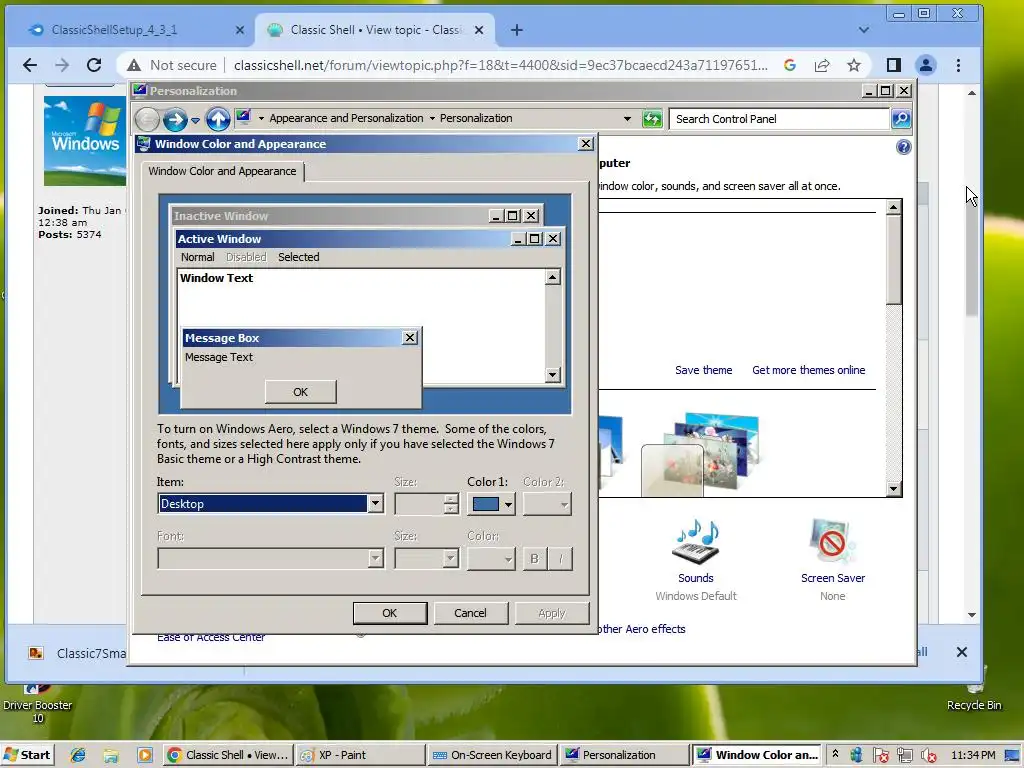Confirm with OK in Window Color dialog
The width and height of the screenshot is (1024, 768).
coord(390,613)
